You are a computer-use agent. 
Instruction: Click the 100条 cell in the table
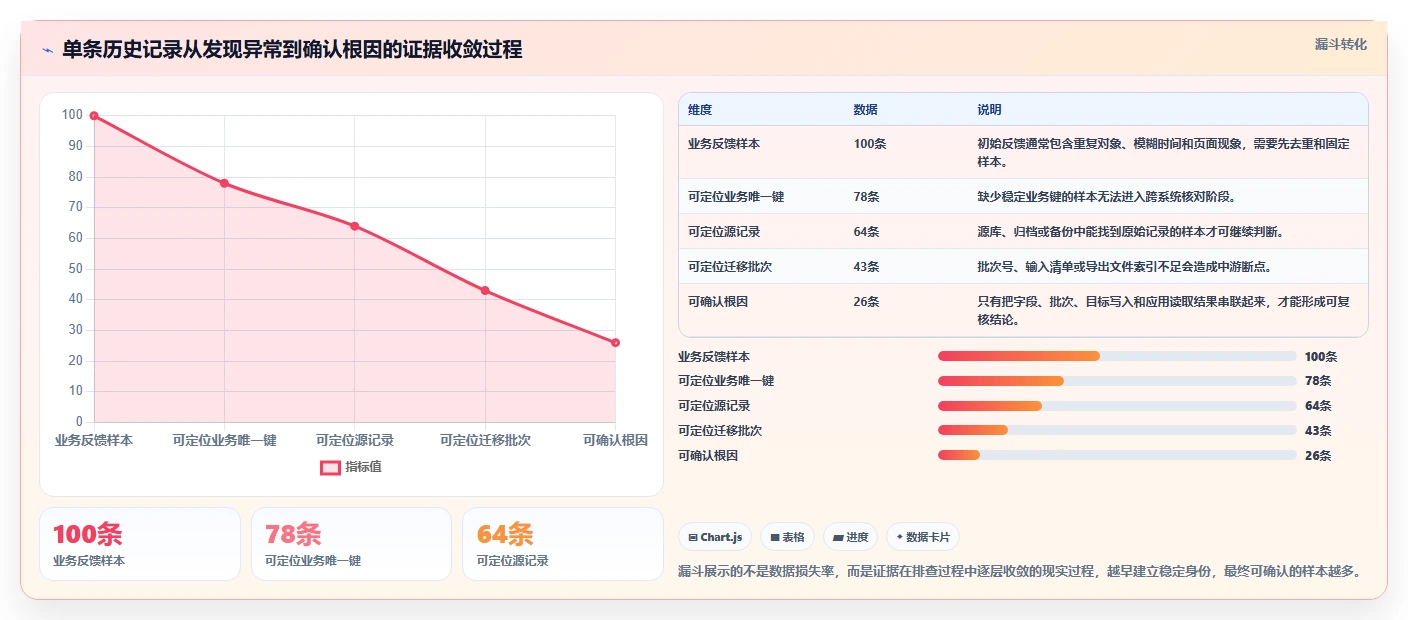870,143
